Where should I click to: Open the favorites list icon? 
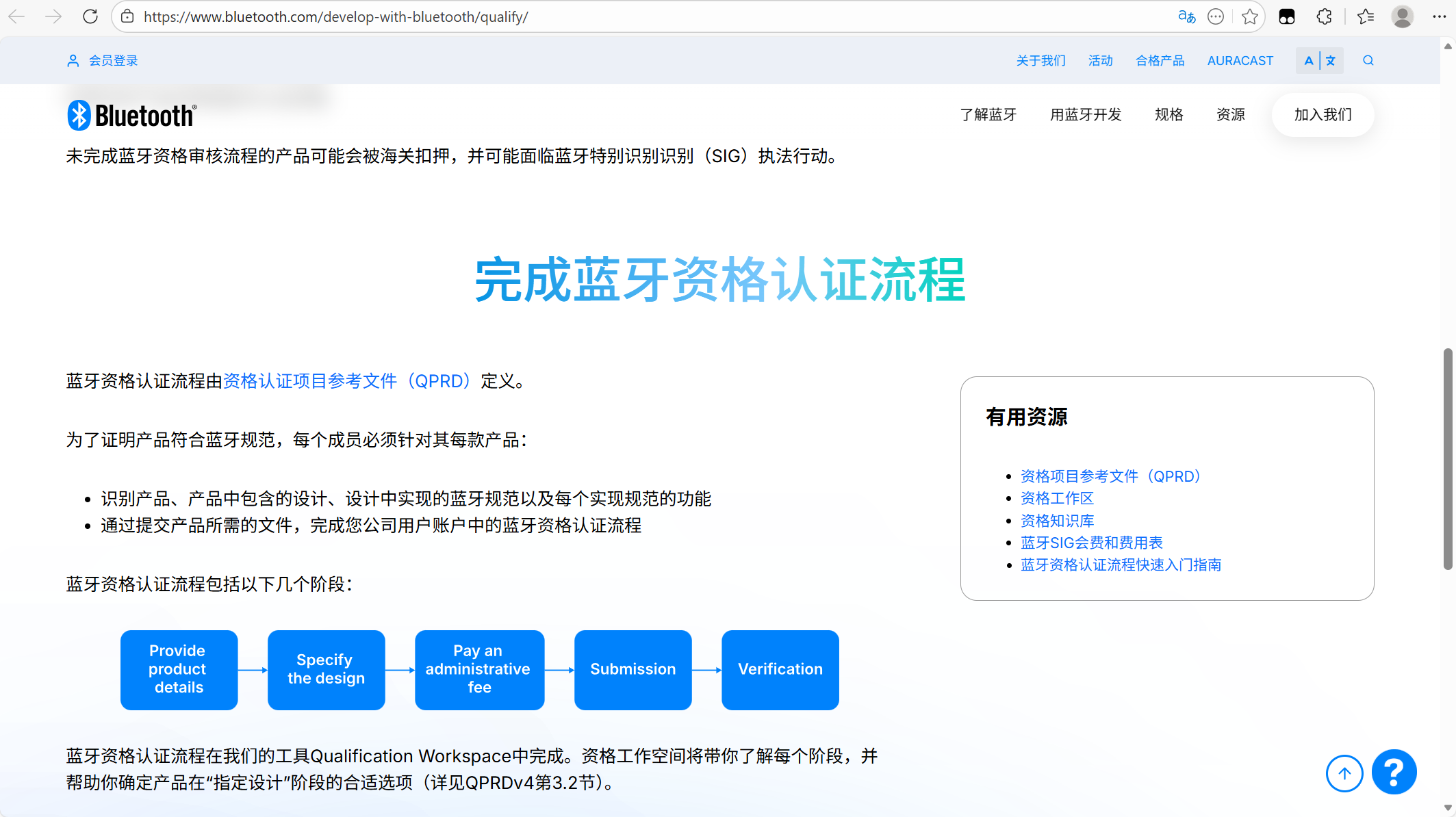[x=1365, y=16]
